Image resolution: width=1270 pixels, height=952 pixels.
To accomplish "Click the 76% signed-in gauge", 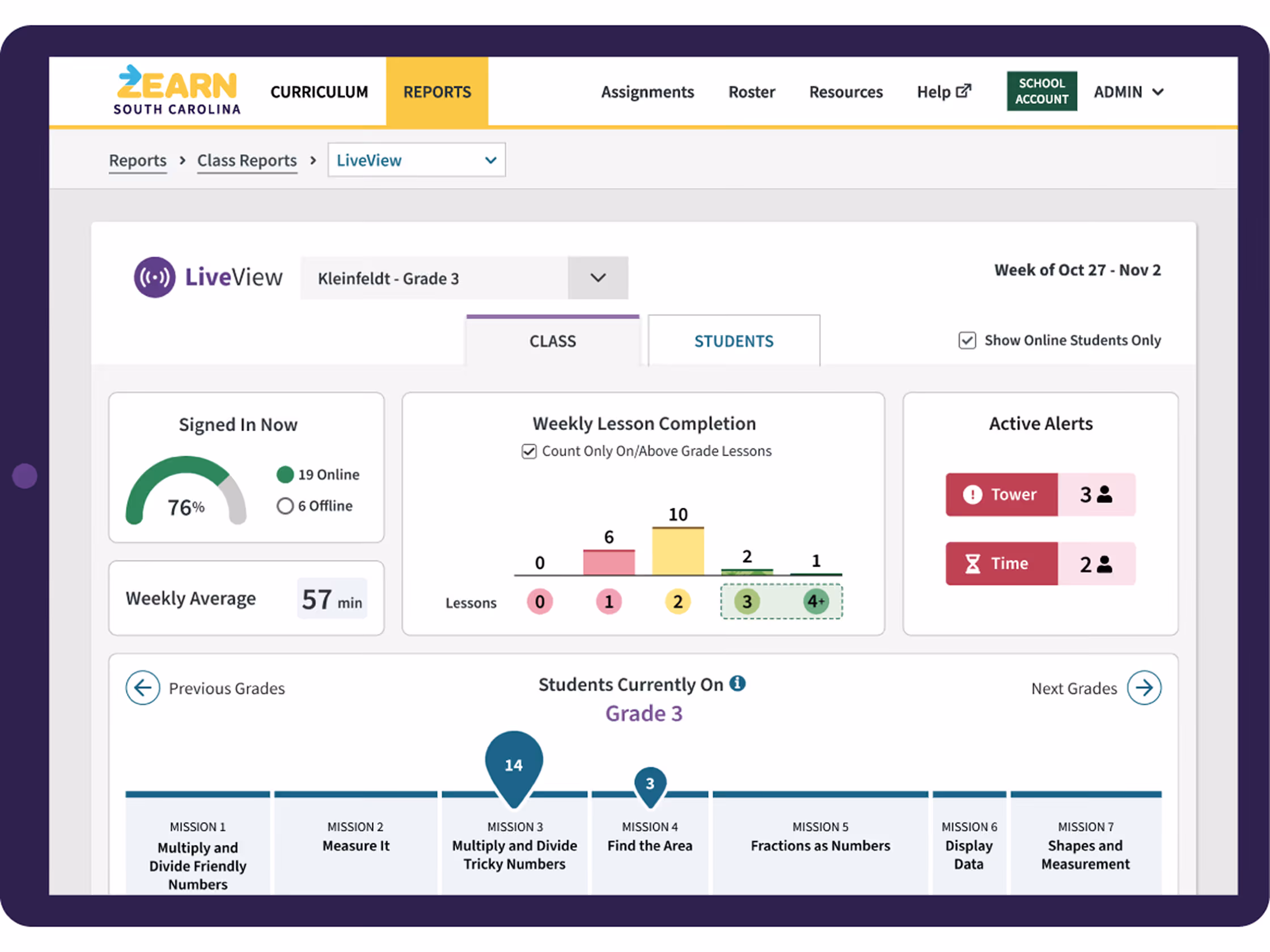I will [186, 490].
